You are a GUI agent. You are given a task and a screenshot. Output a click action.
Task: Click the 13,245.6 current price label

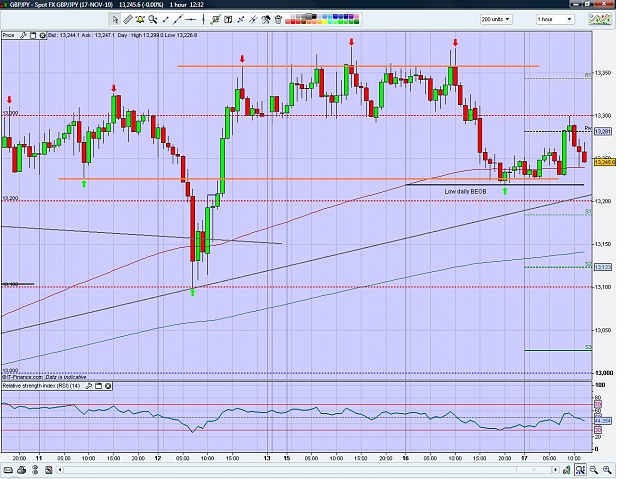coord(605,162)
